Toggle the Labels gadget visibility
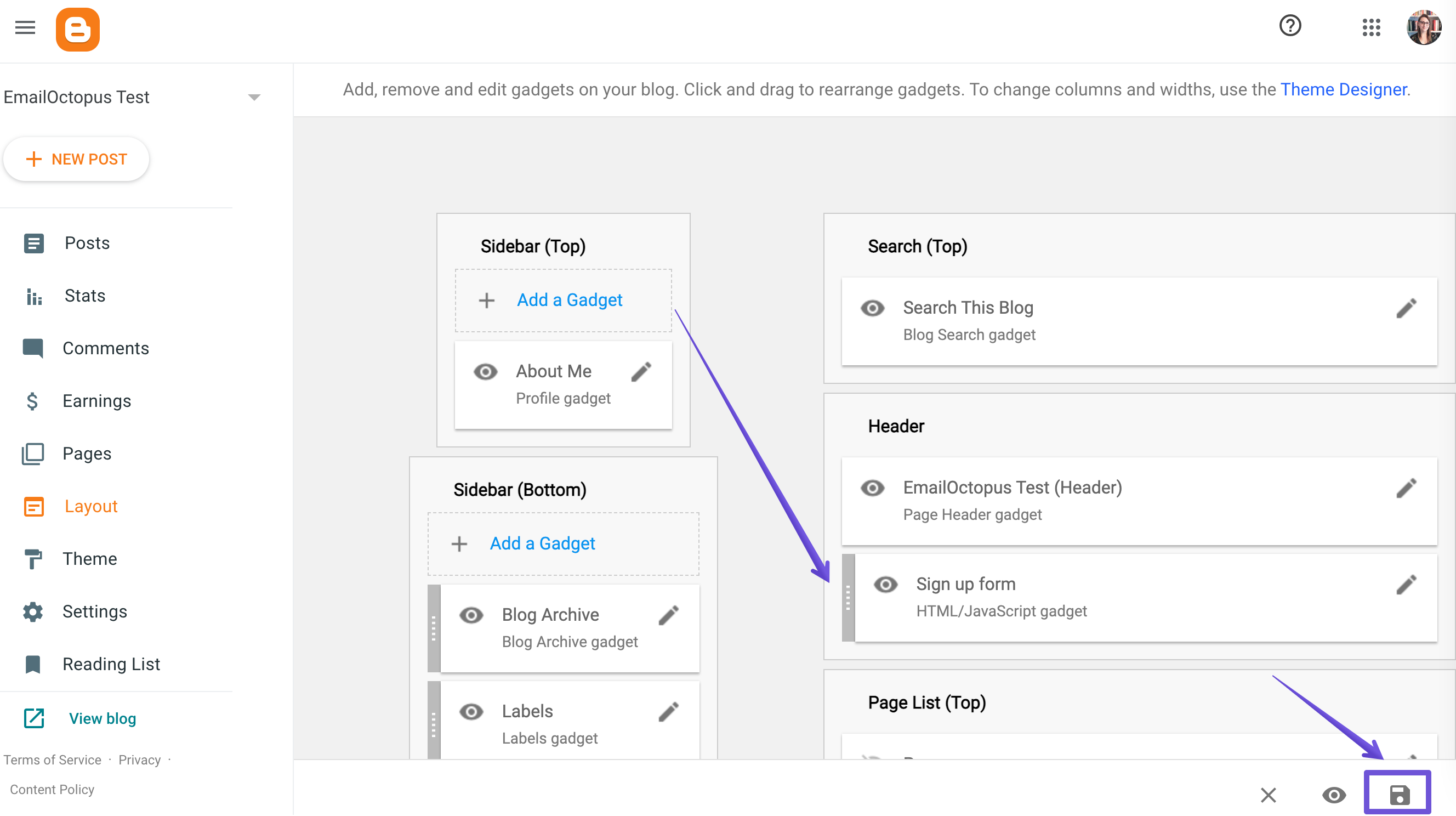 click(471, 711)
